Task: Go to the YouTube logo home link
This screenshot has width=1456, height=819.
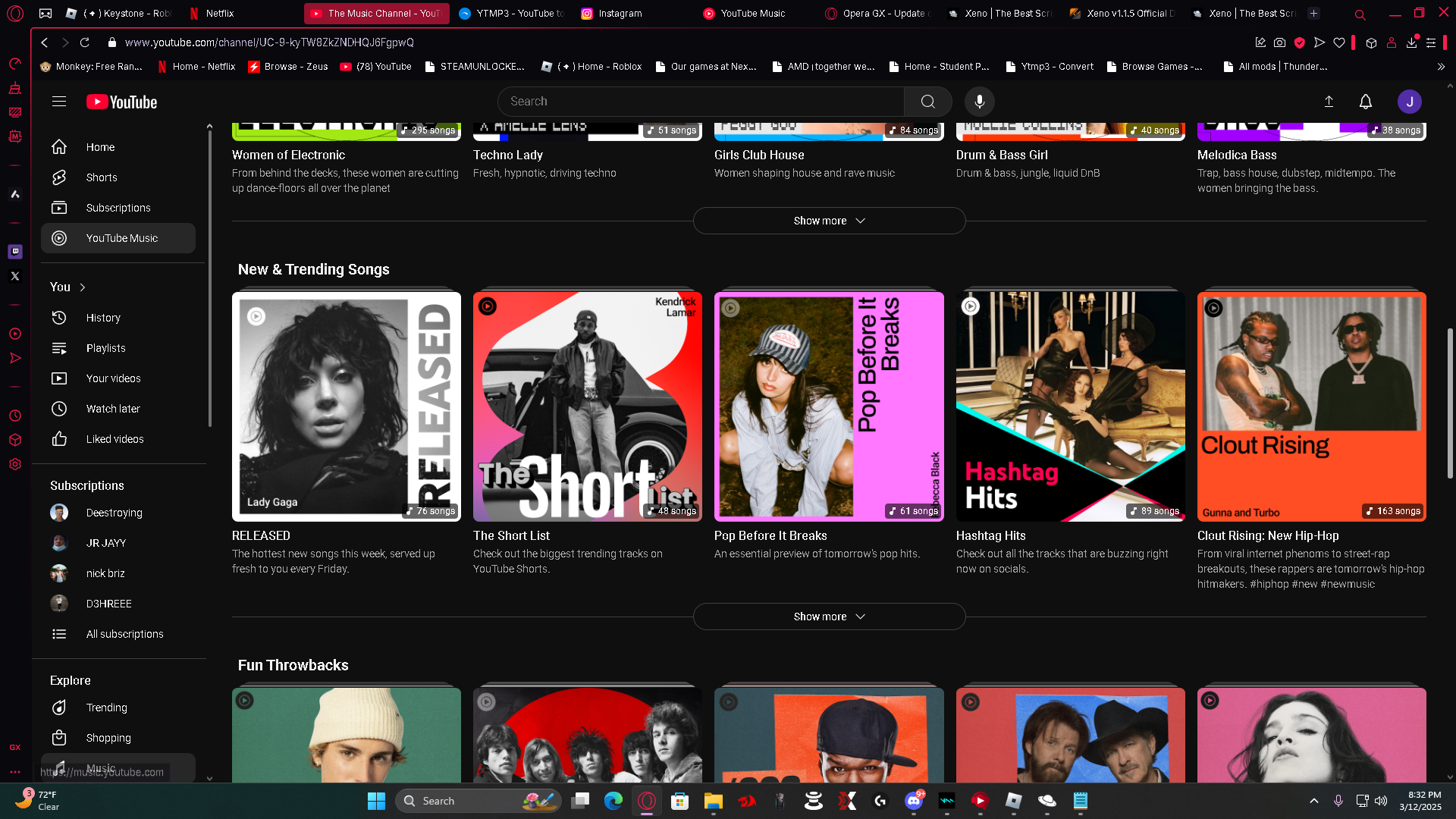Action: pos(121,102)
